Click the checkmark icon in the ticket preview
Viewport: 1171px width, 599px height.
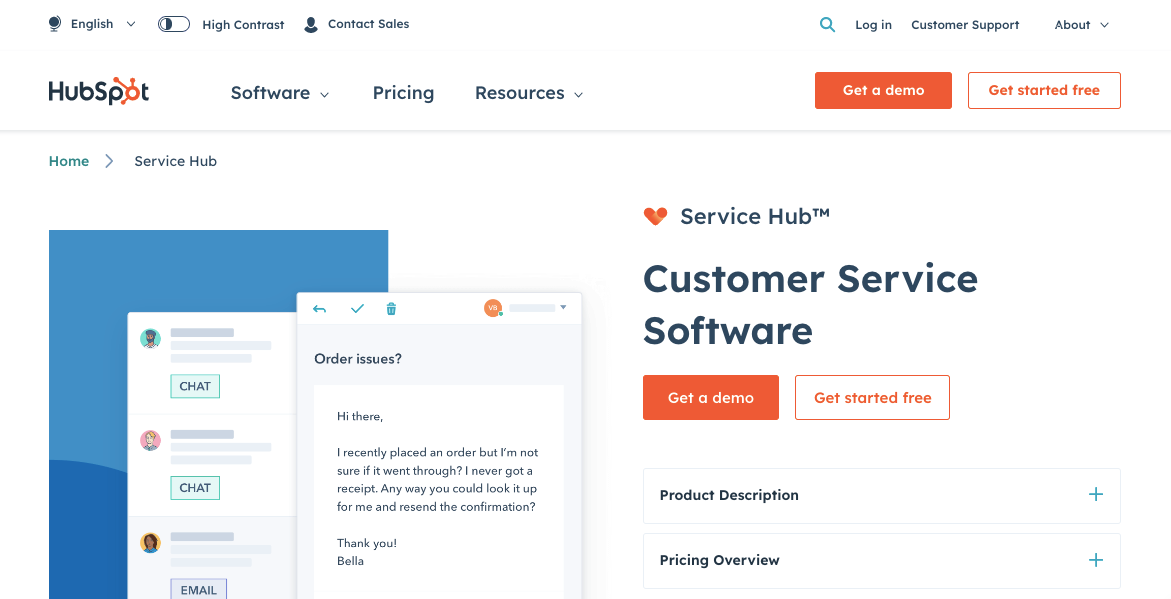[x=357, y=309]
